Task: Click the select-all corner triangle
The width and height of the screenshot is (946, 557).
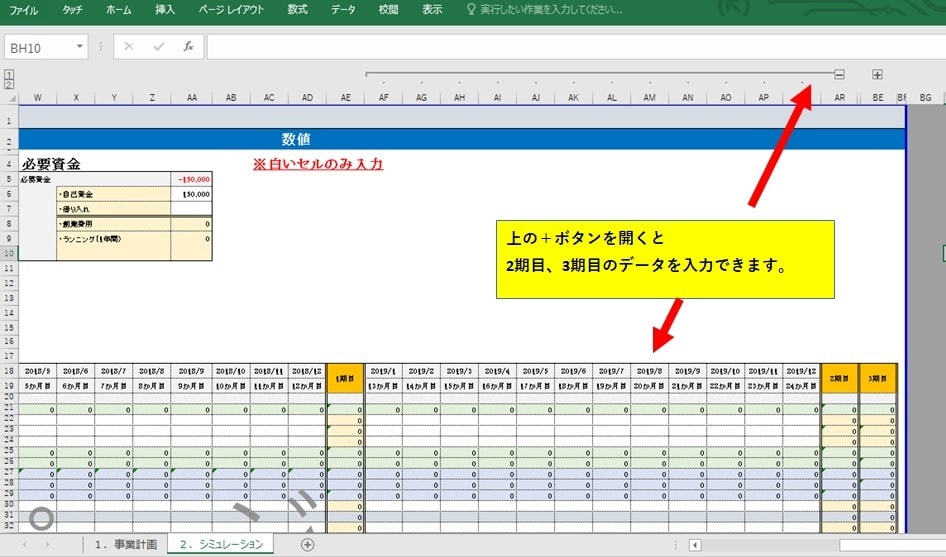Action: pyautogui.click(x=12, y=98)
